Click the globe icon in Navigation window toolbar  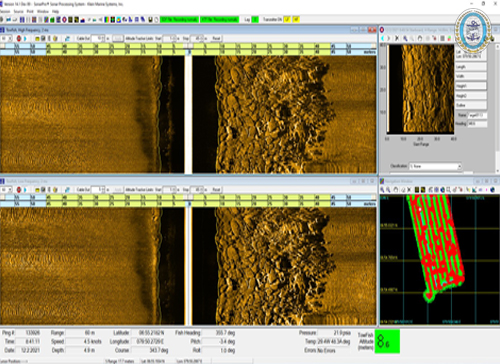tap(492, 190)
